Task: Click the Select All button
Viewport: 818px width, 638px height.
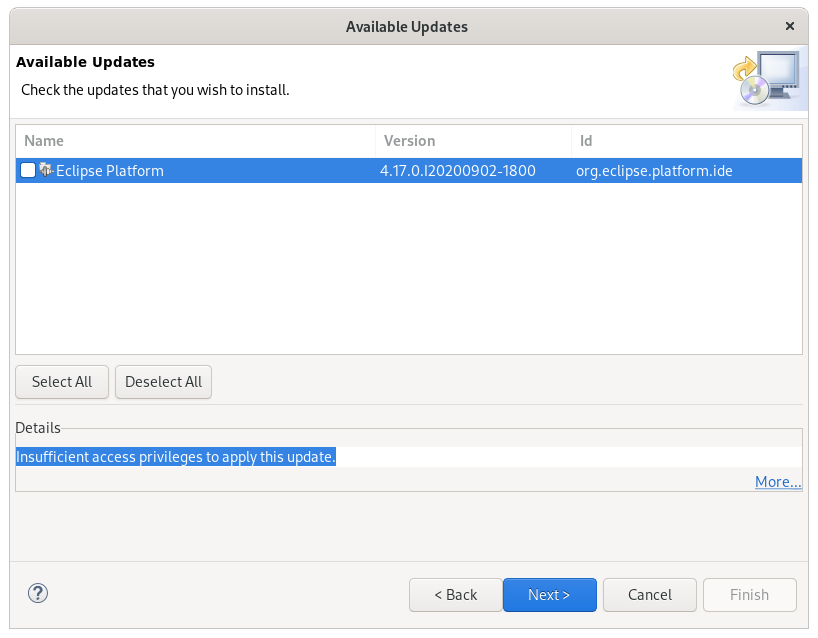Action: point(62,382)
